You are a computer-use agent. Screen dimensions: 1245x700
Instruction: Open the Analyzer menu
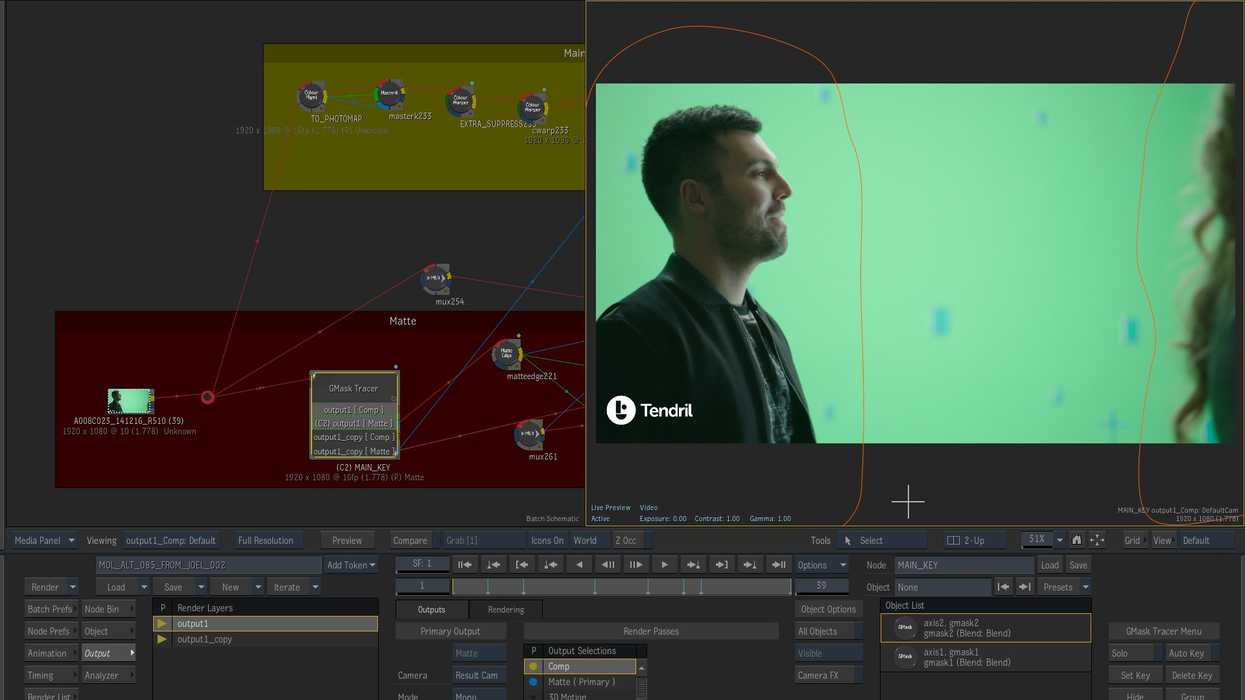pos(109,675)
